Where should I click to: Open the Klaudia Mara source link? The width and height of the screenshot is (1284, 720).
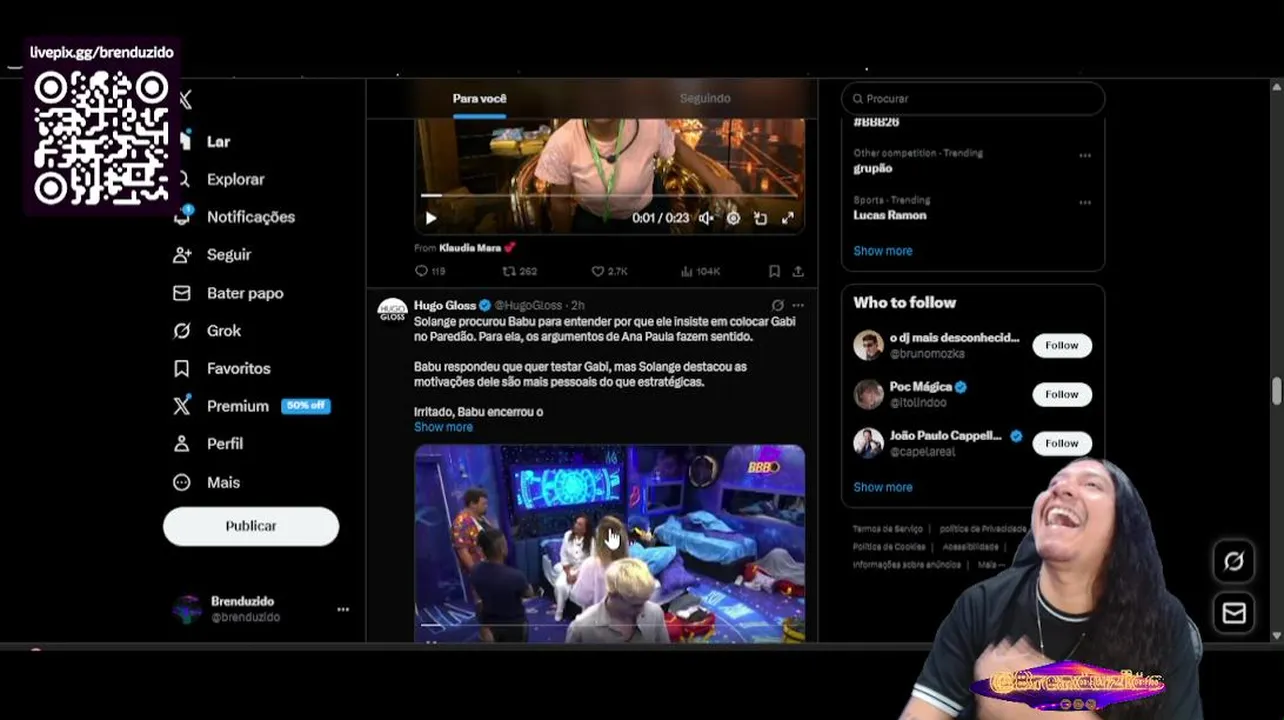click(x=470, y=248)
